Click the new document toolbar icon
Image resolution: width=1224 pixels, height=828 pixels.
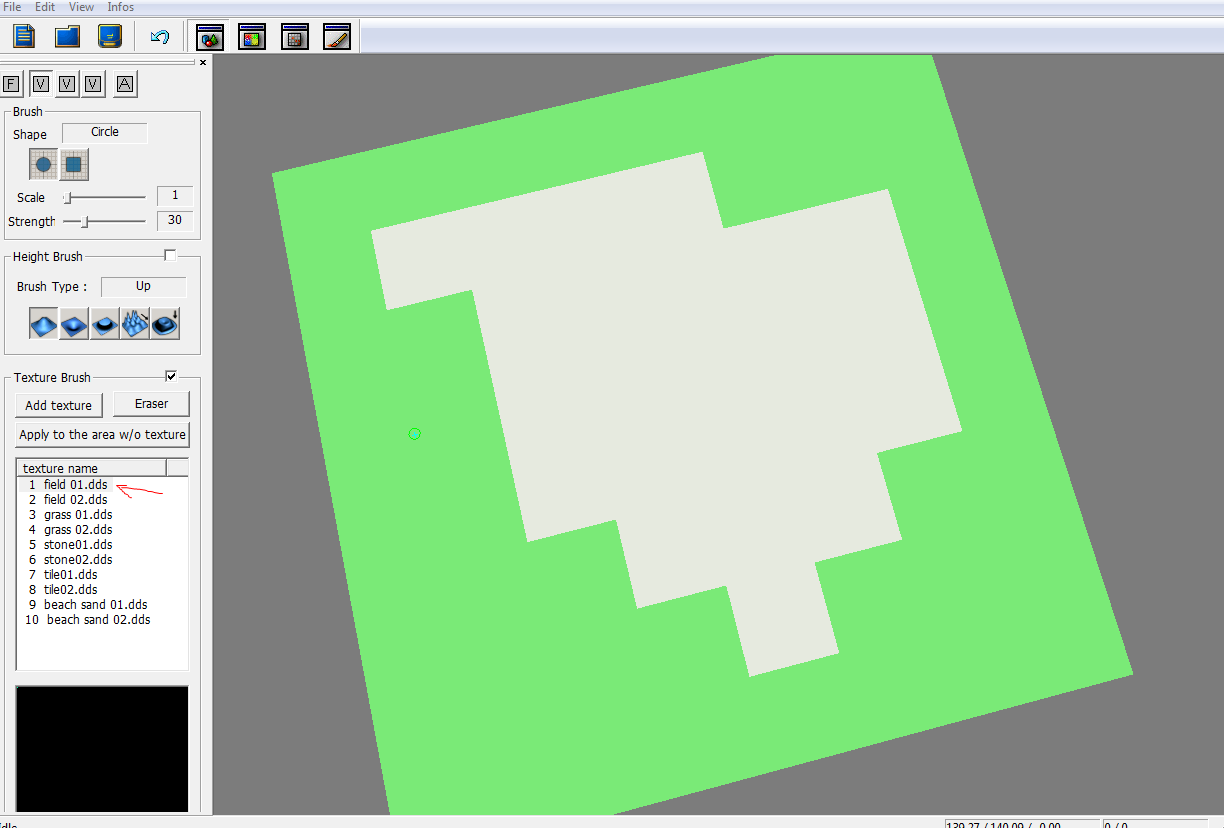pyautogui.click(x=24, y=37)
